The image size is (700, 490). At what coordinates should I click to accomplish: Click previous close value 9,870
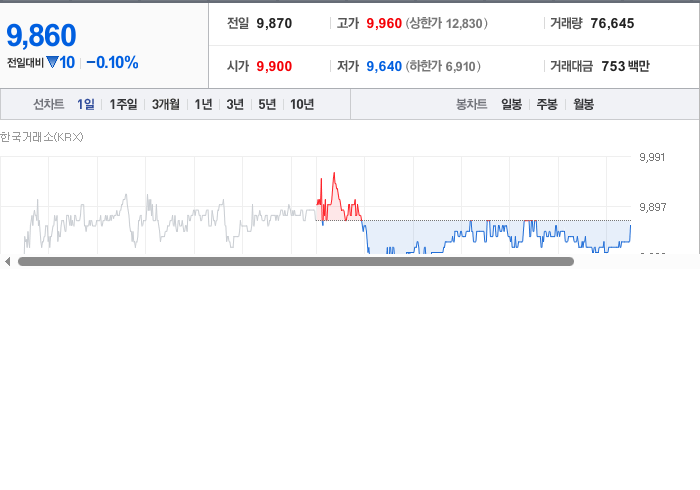click(274, 23)
